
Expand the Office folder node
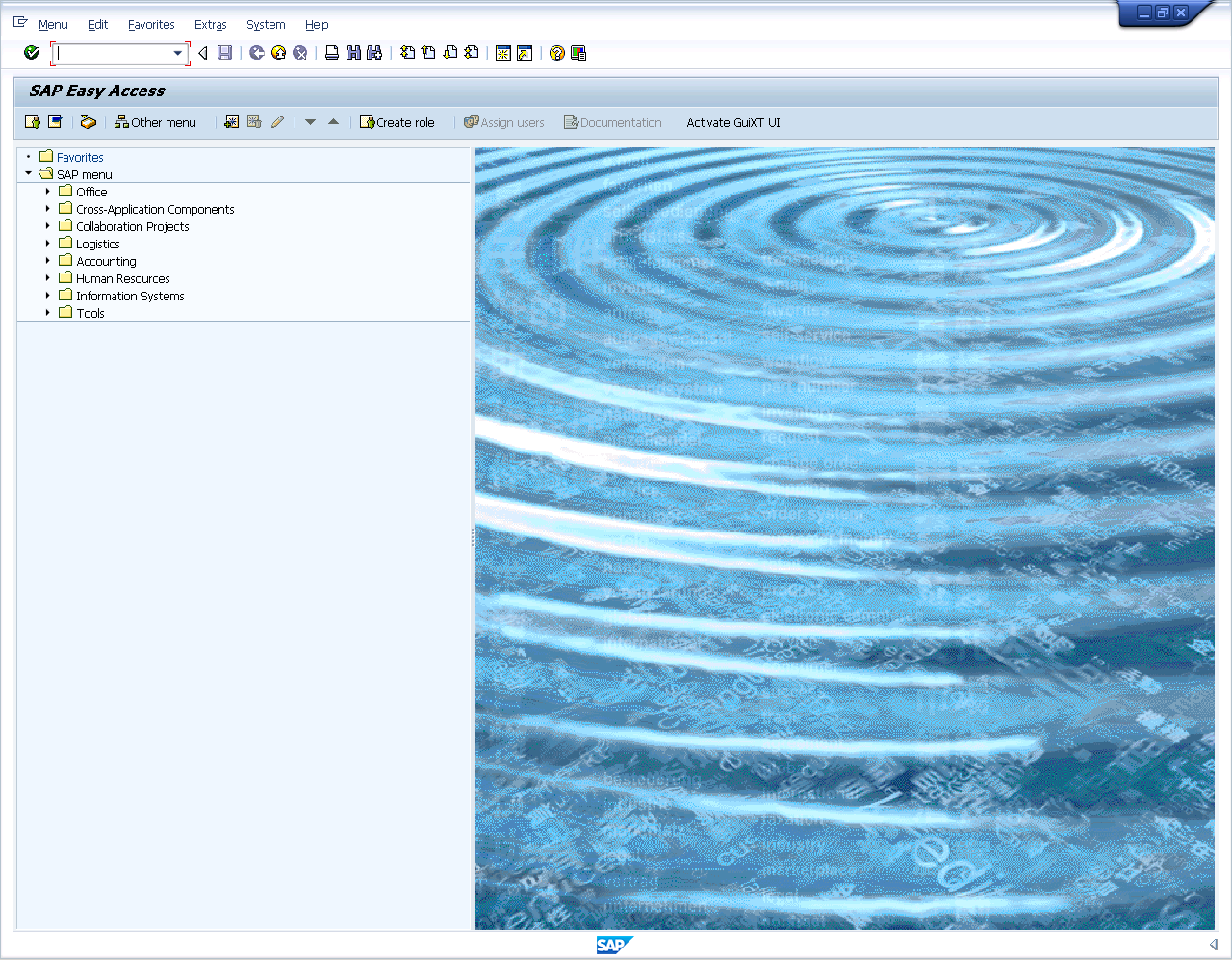coord(47,192)
